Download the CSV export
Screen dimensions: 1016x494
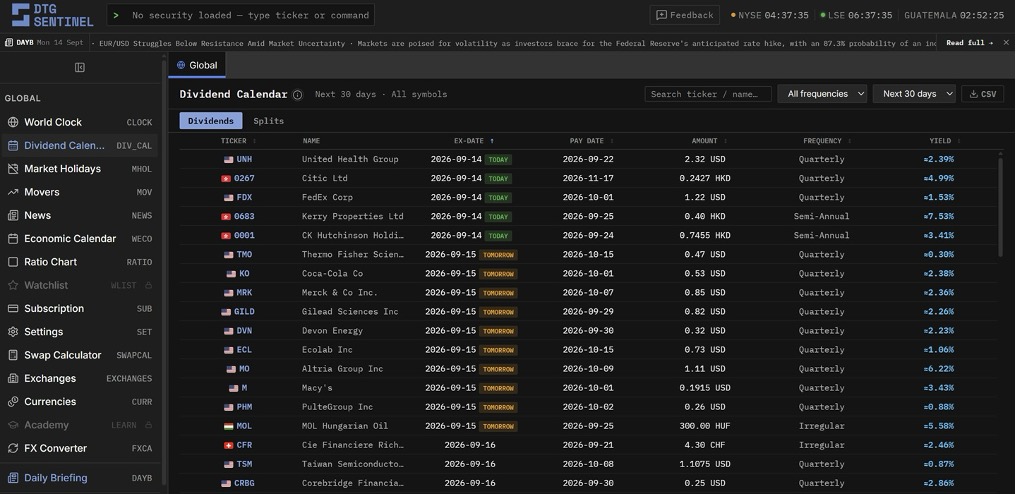(982, 94)
